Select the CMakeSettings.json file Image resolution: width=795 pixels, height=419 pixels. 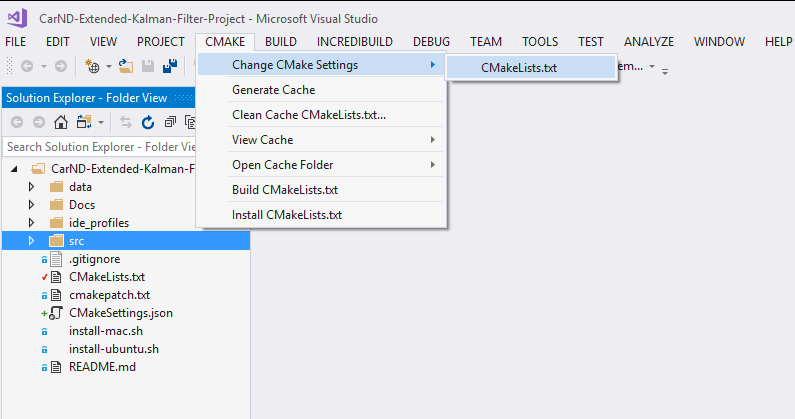(x=121, y=313)
